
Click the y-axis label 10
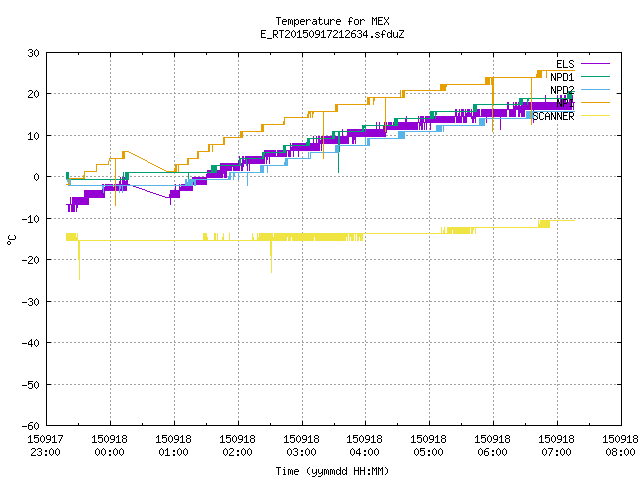[33, 136]
